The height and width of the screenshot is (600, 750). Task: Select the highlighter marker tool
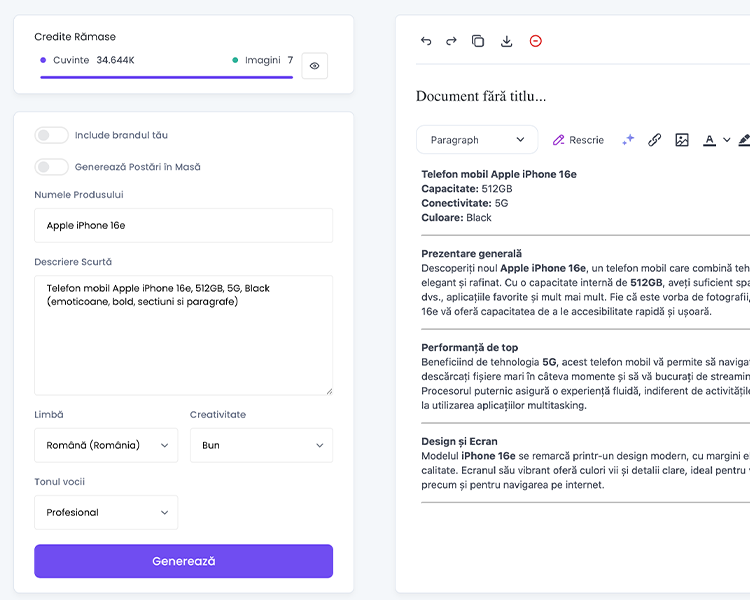[x=743, y=140]
